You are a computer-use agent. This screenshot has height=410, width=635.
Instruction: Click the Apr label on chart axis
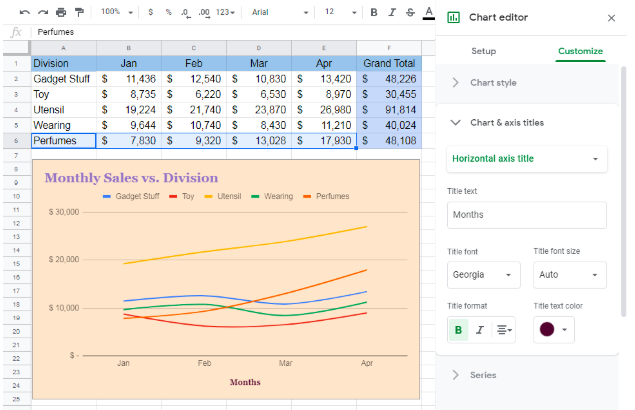(x=367, y=363)
